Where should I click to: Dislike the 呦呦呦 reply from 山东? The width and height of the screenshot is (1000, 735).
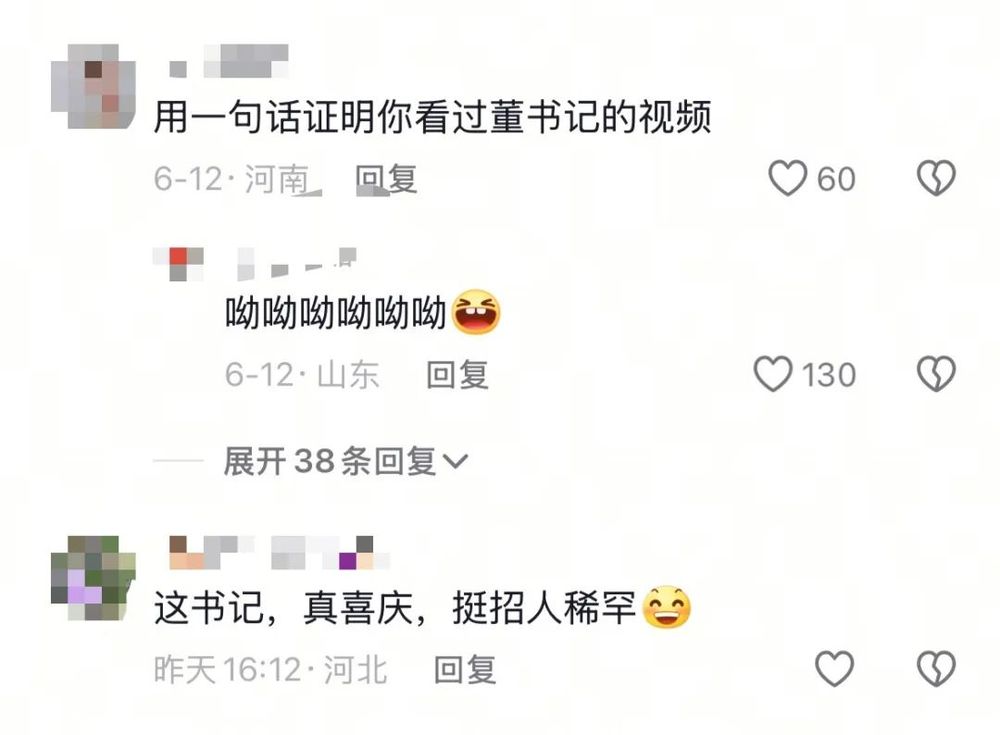pyautogui.click(x=936, y=374)
